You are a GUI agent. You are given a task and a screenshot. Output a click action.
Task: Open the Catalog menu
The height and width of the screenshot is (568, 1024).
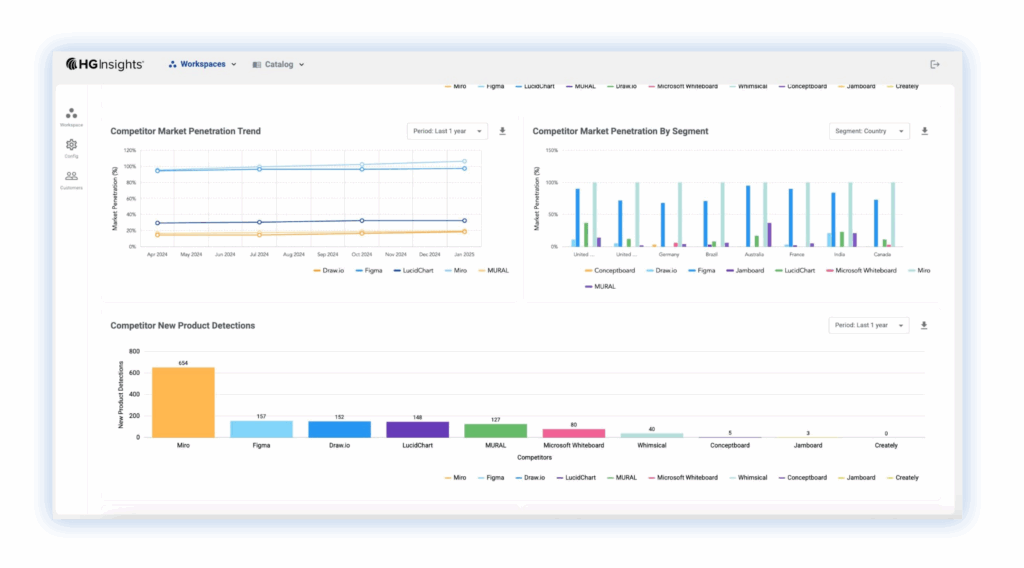(x=279, y=64)
